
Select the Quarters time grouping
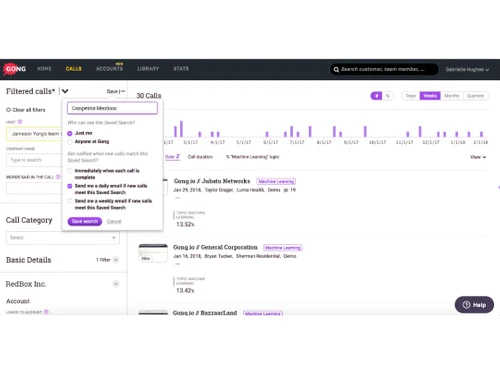point(475,96)
